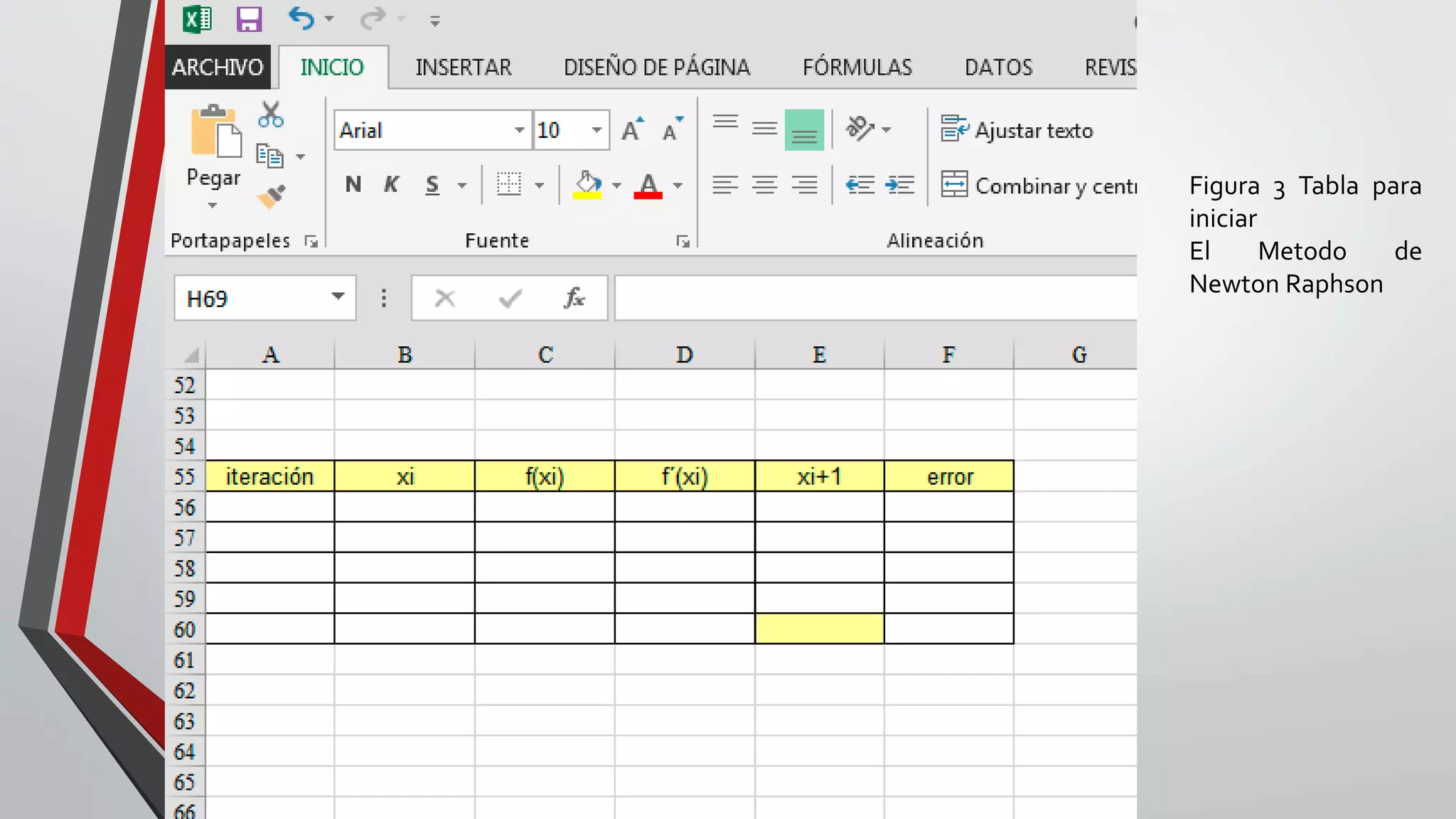
Task: Toggle bottom align button
Action: pyautogui.click(x=804, y=130)
